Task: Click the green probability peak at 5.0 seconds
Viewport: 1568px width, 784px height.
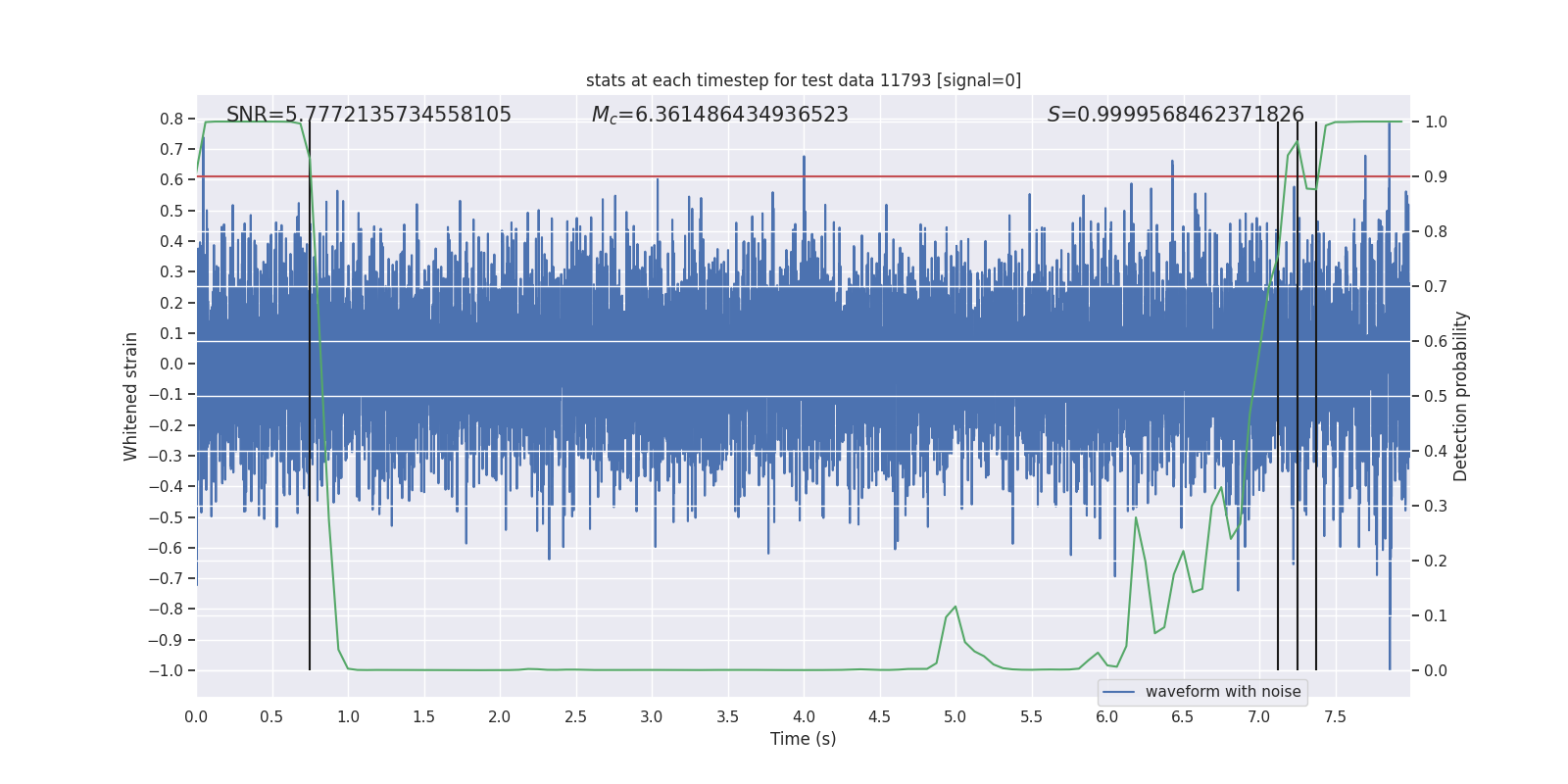Action: coord(955,607)
